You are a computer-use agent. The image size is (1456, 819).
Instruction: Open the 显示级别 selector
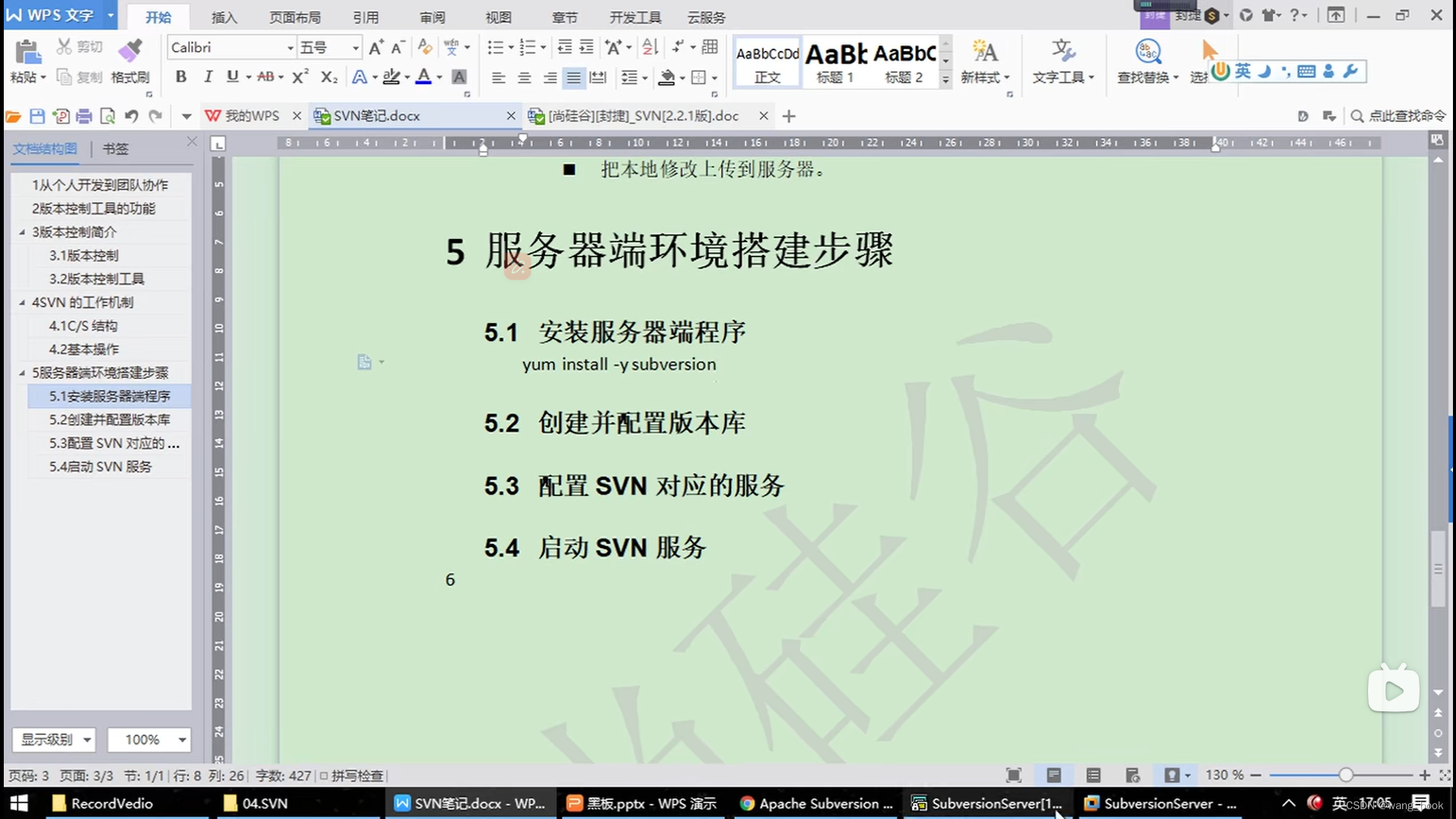[53, 739]
